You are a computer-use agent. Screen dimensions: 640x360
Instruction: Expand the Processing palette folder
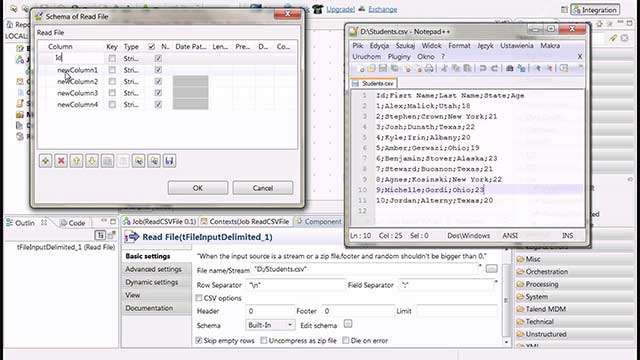tap(542, 284)
